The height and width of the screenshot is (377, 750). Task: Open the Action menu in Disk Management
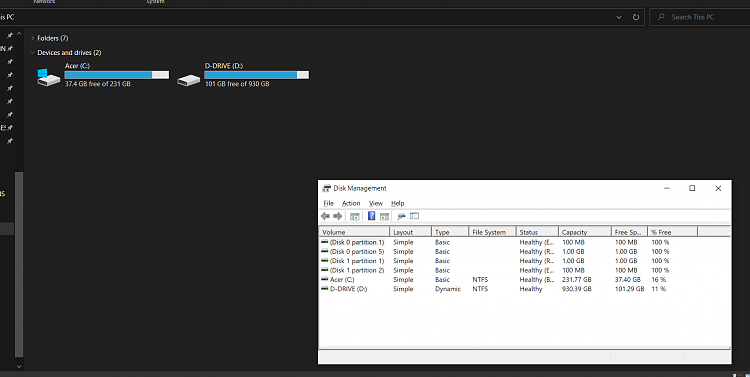point(351,203)
